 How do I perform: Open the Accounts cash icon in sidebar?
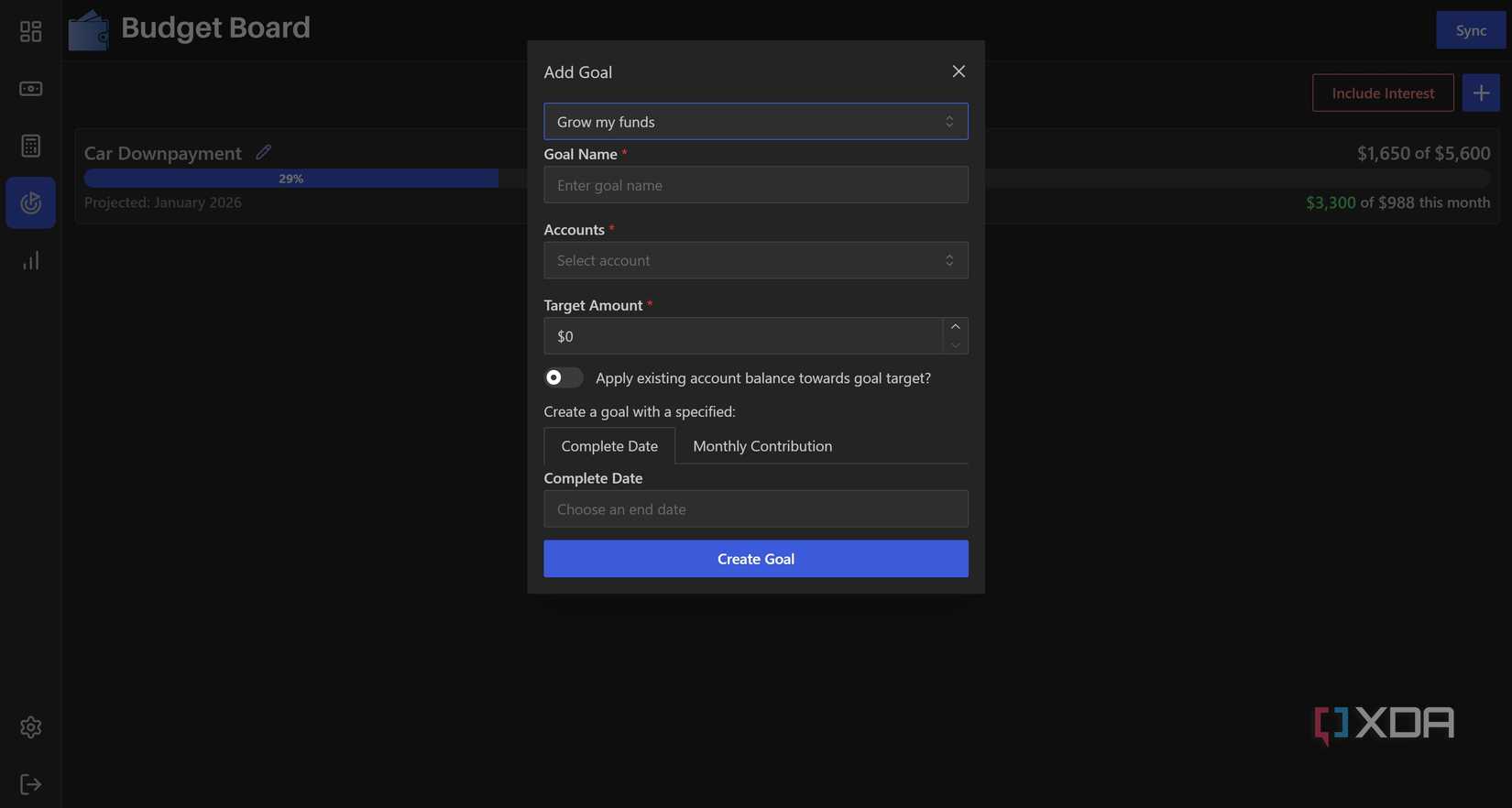[x=30, y=89]
